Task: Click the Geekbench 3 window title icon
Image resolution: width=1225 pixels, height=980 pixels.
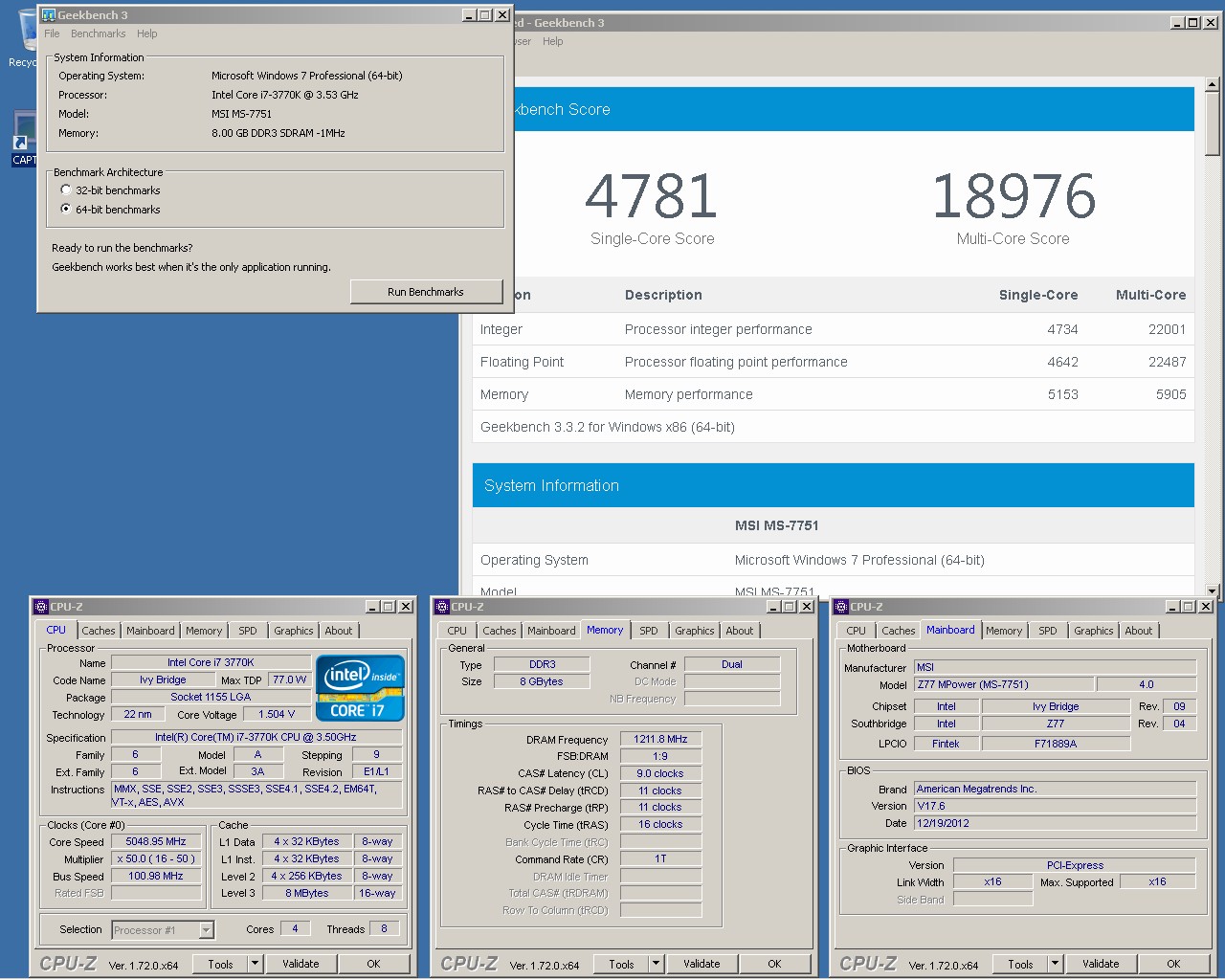Action: [x=49, y=14]
